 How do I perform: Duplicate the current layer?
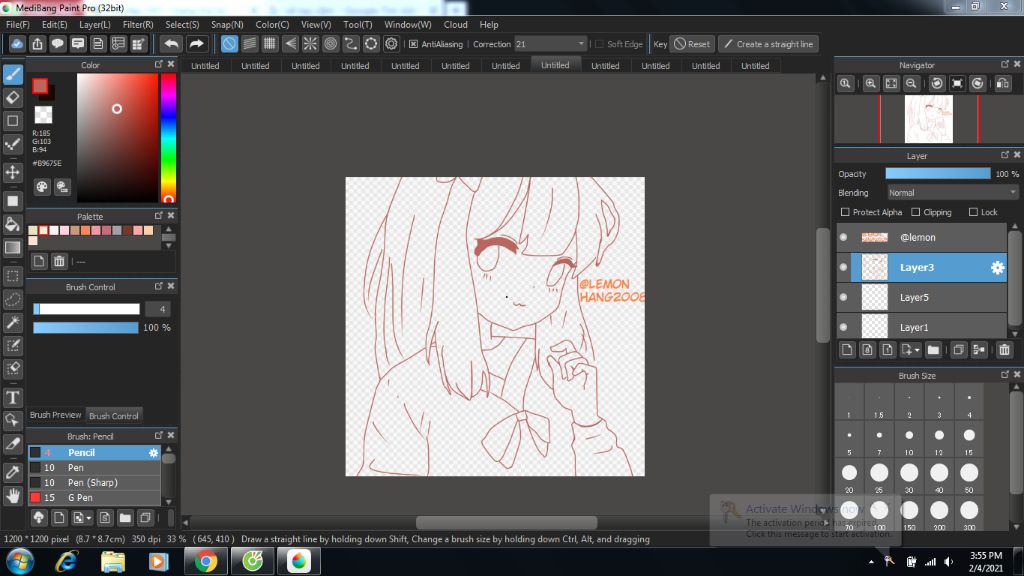pyautogui.click(x=958, y=350)
